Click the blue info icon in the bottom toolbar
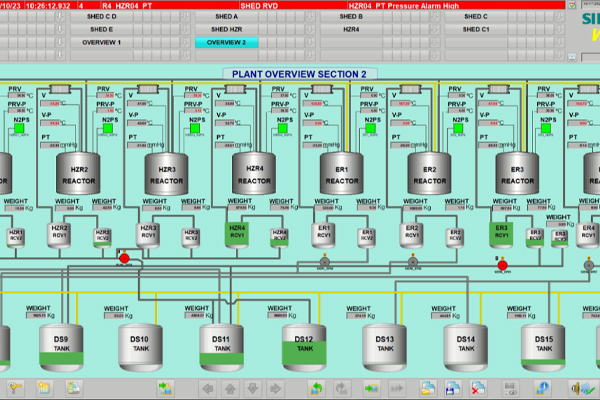 coord(543,387)
